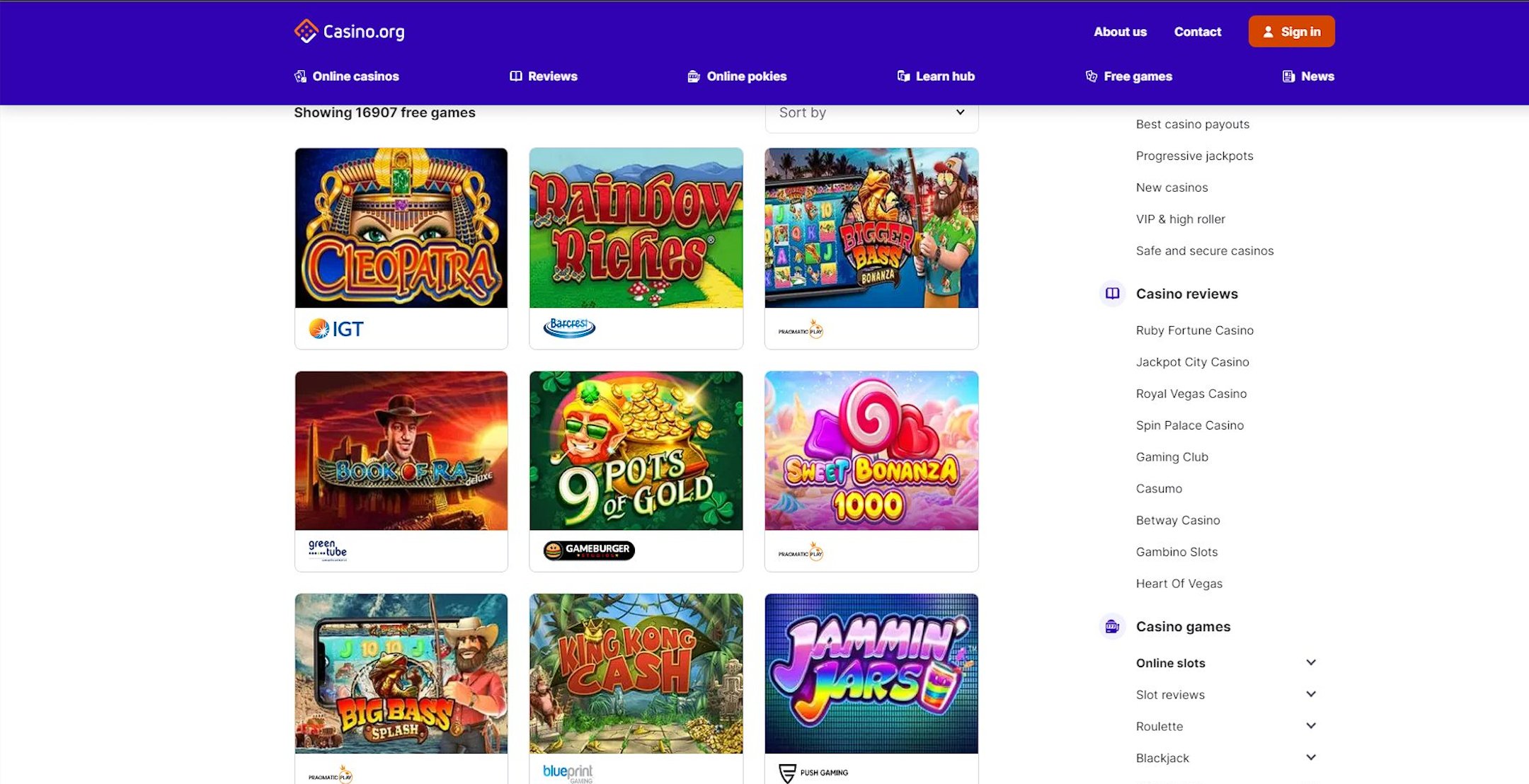Open the Contact link
The image size is (1529, 784).
tap(1198, 32)
